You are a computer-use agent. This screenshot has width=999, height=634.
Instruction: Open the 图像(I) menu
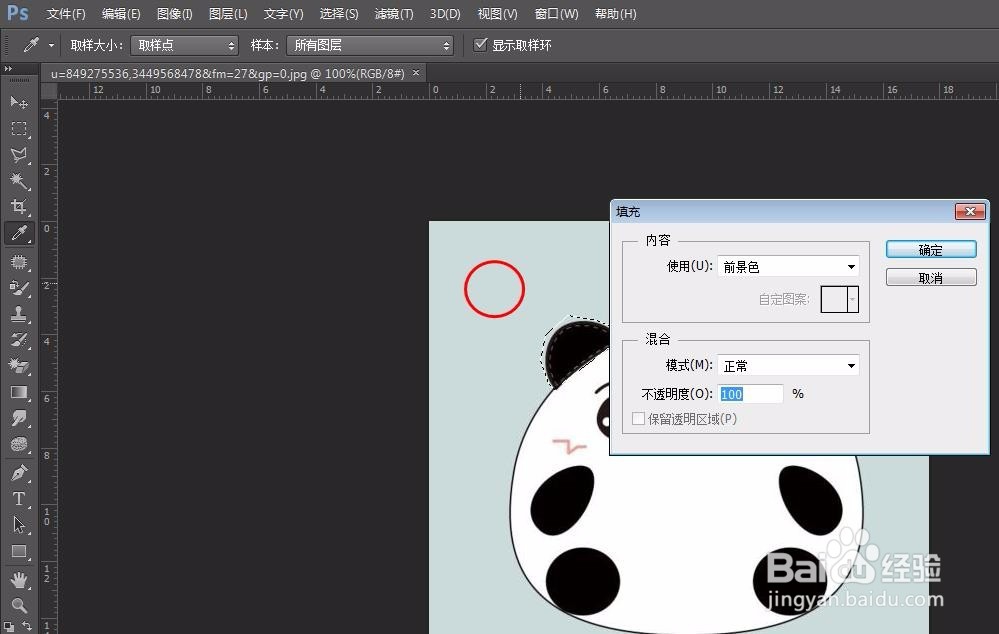175,13
